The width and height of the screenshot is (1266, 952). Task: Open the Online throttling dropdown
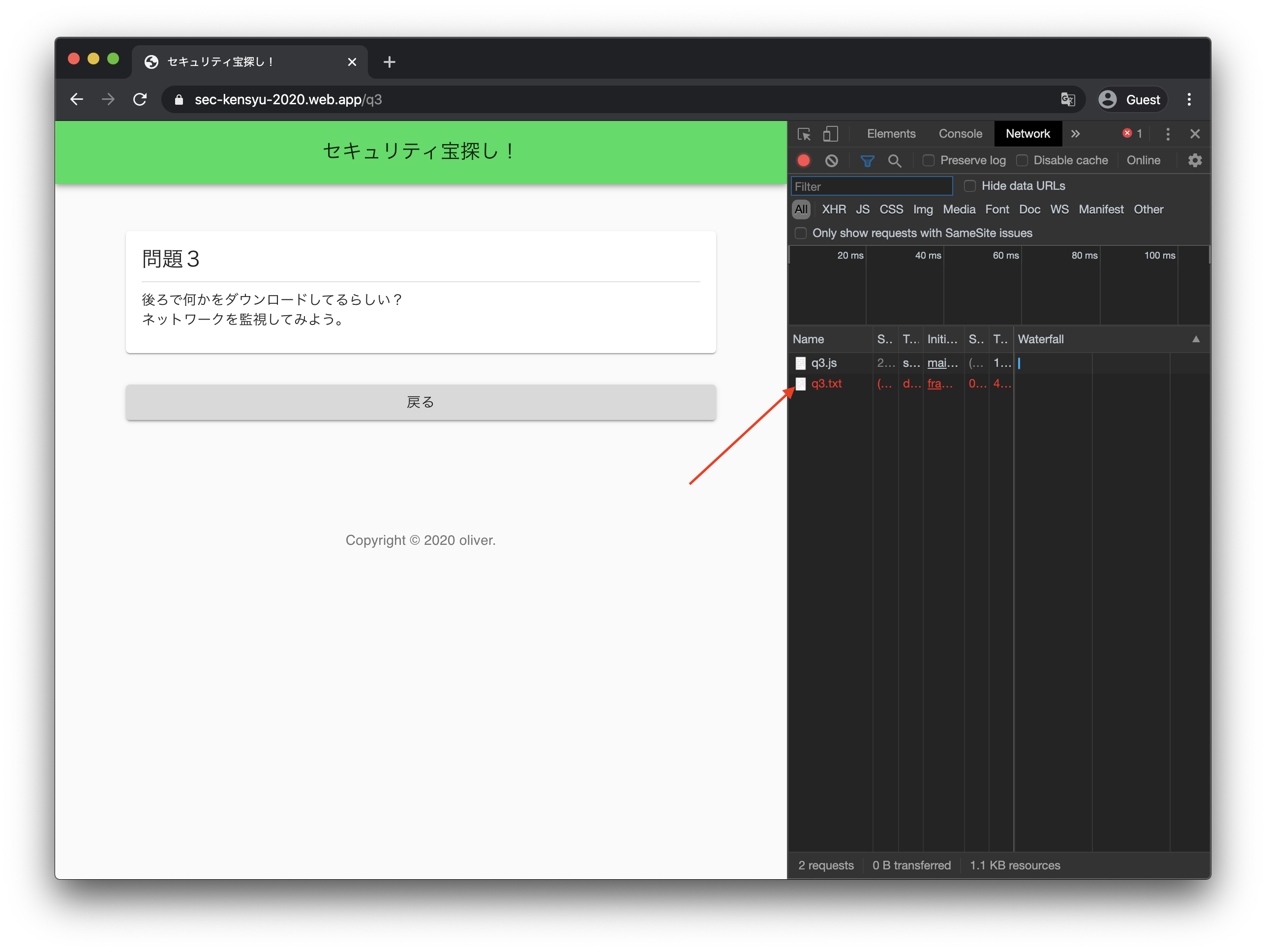1143,161
